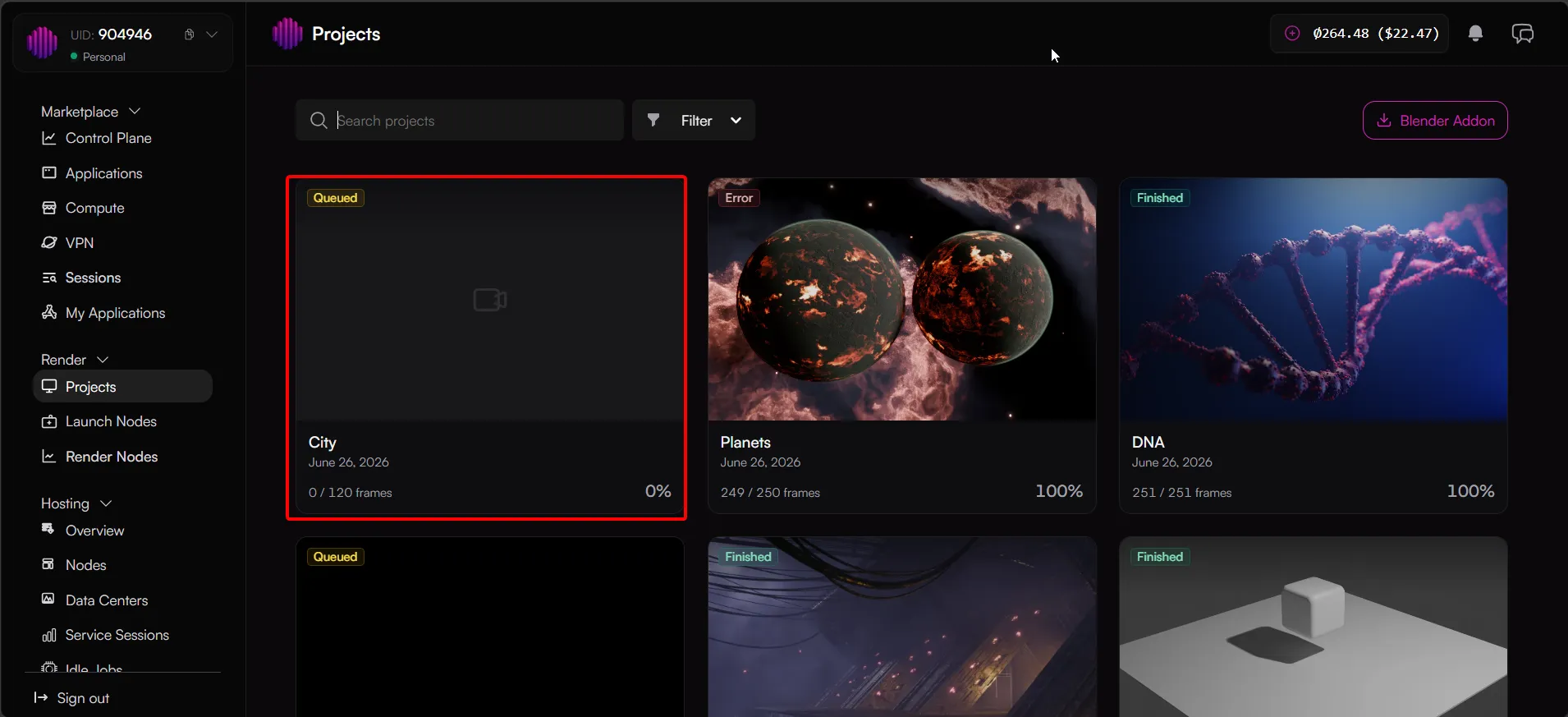Click the Hosting Overview icon
Image resolution: width=1568 pixels, height=717 pixels.
pyautogui.click(x=48, y=529)
